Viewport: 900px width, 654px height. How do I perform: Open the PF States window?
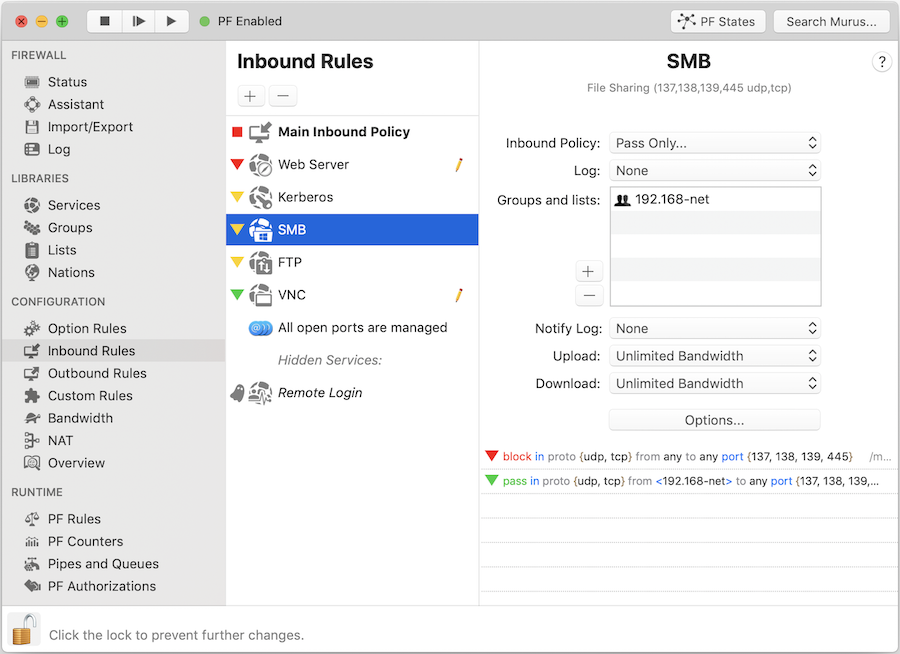click(717, 22)
